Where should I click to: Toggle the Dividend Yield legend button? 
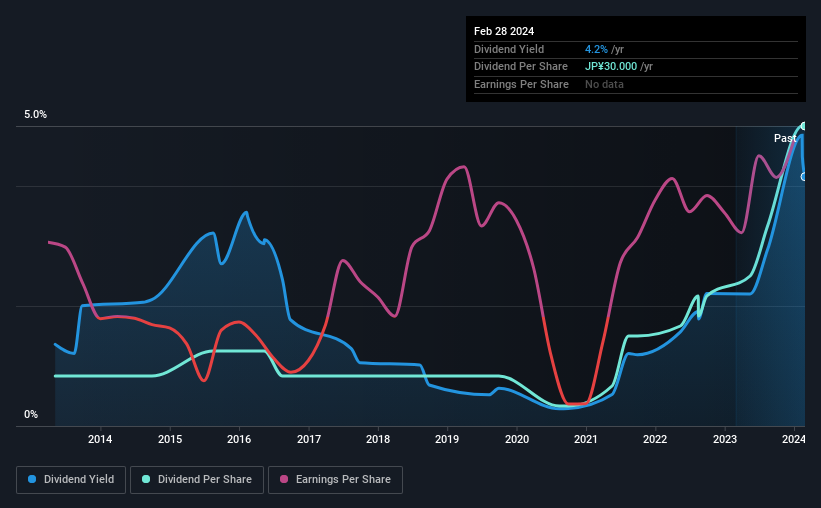coord(71,480)
